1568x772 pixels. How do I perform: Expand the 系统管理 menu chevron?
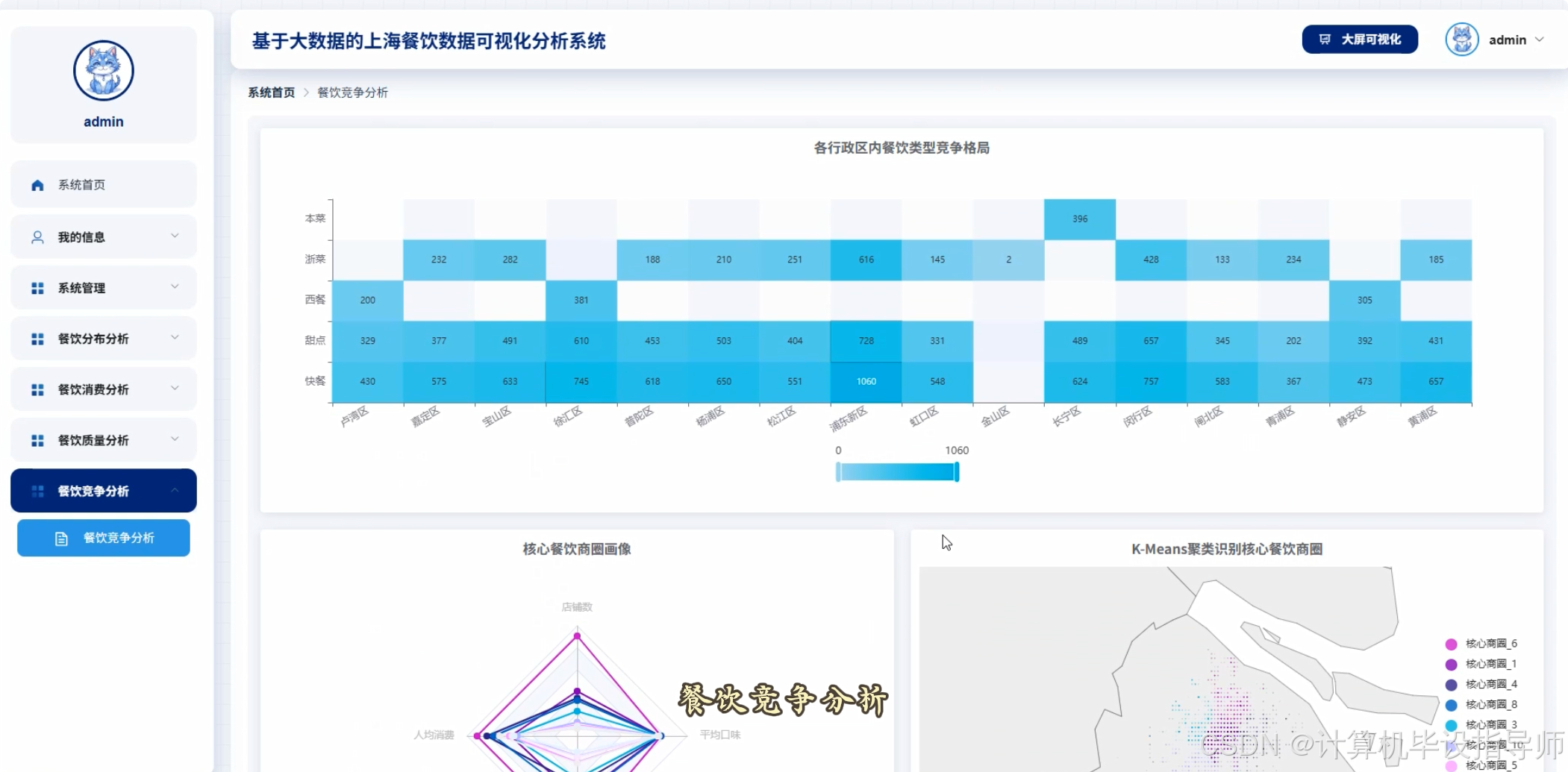(175, 287)
